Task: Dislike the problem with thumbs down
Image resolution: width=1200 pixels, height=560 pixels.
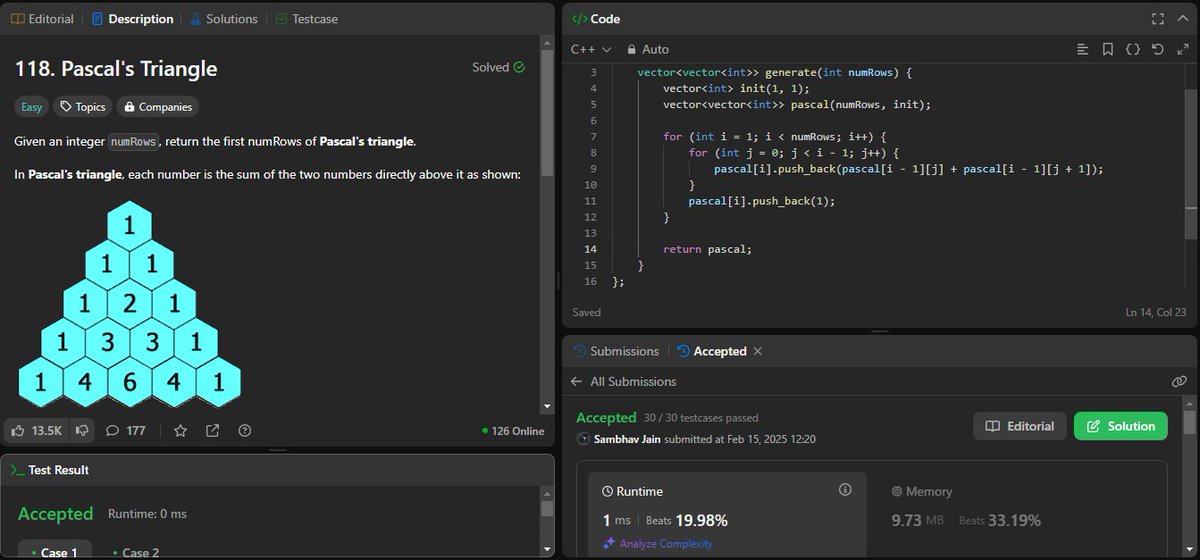Action: click(82, 431)
